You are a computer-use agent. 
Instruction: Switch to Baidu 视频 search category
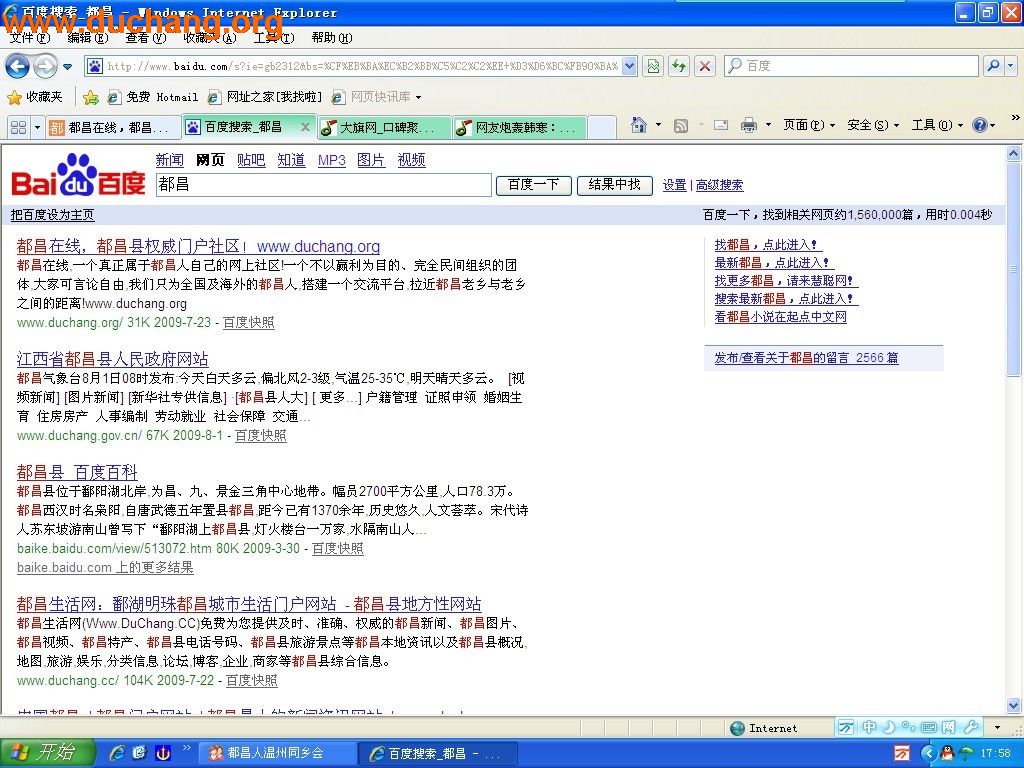pyautogui.click(x=411, y=161)
